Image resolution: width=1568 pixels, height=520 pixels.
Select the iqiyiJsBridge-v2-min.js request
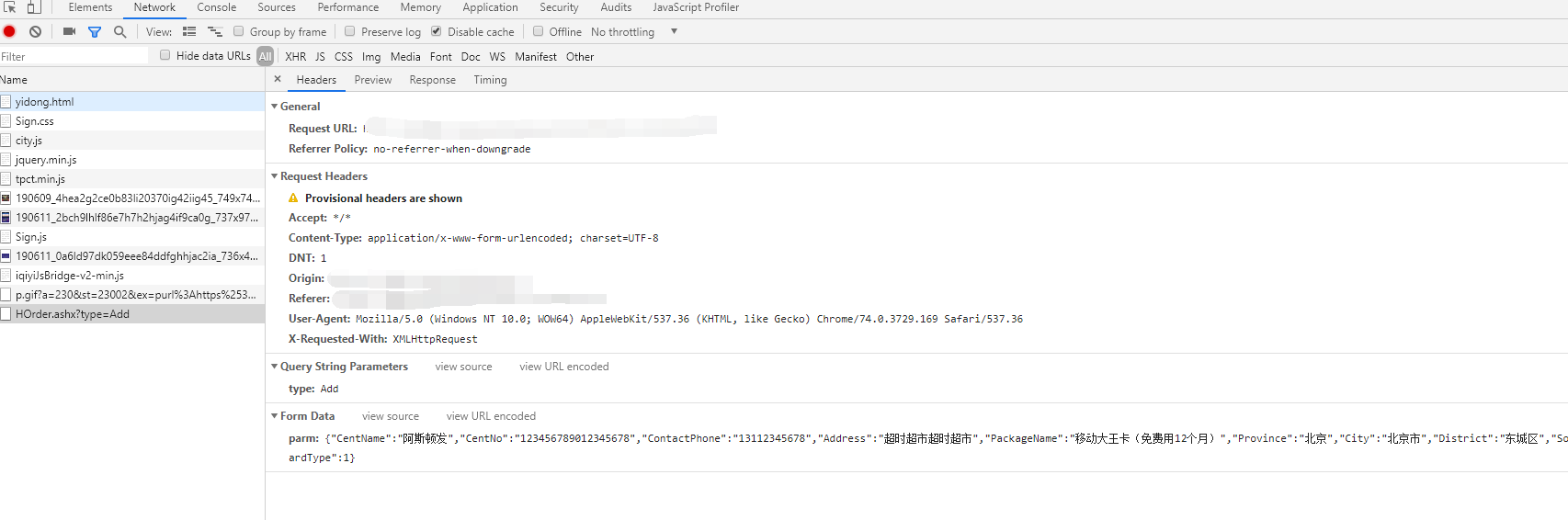[132, 276]
